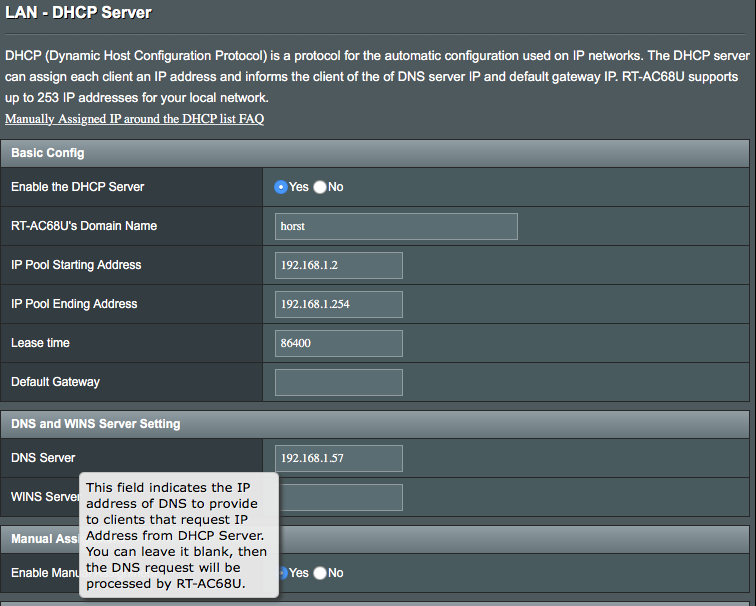Click the empty Default Gateway field

pyautogui.click(x=338, y=382)
